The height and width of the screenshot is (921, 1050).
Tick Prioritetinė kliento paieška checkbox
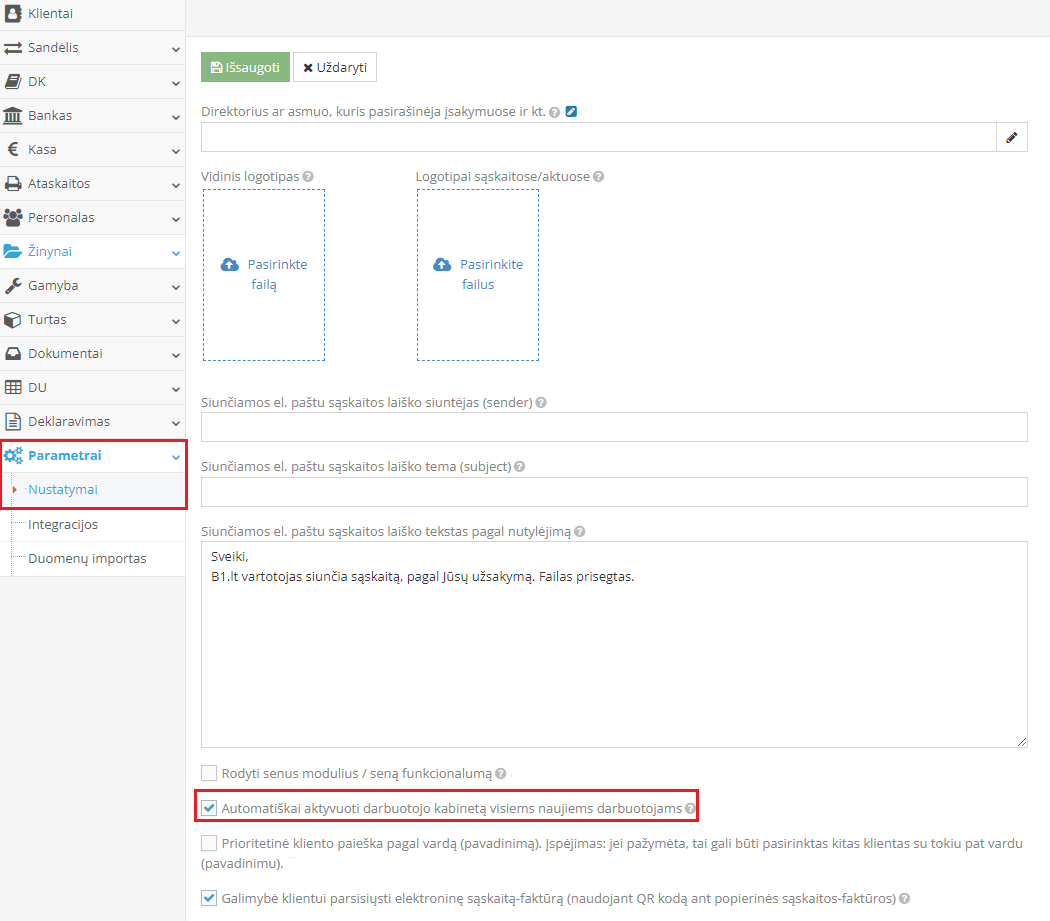[209, 843]
